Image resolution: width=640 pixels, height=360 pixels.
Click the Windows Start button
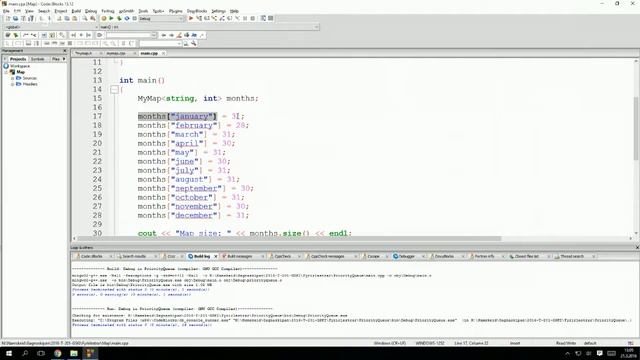pyautogui.click(x=9, y=353)
